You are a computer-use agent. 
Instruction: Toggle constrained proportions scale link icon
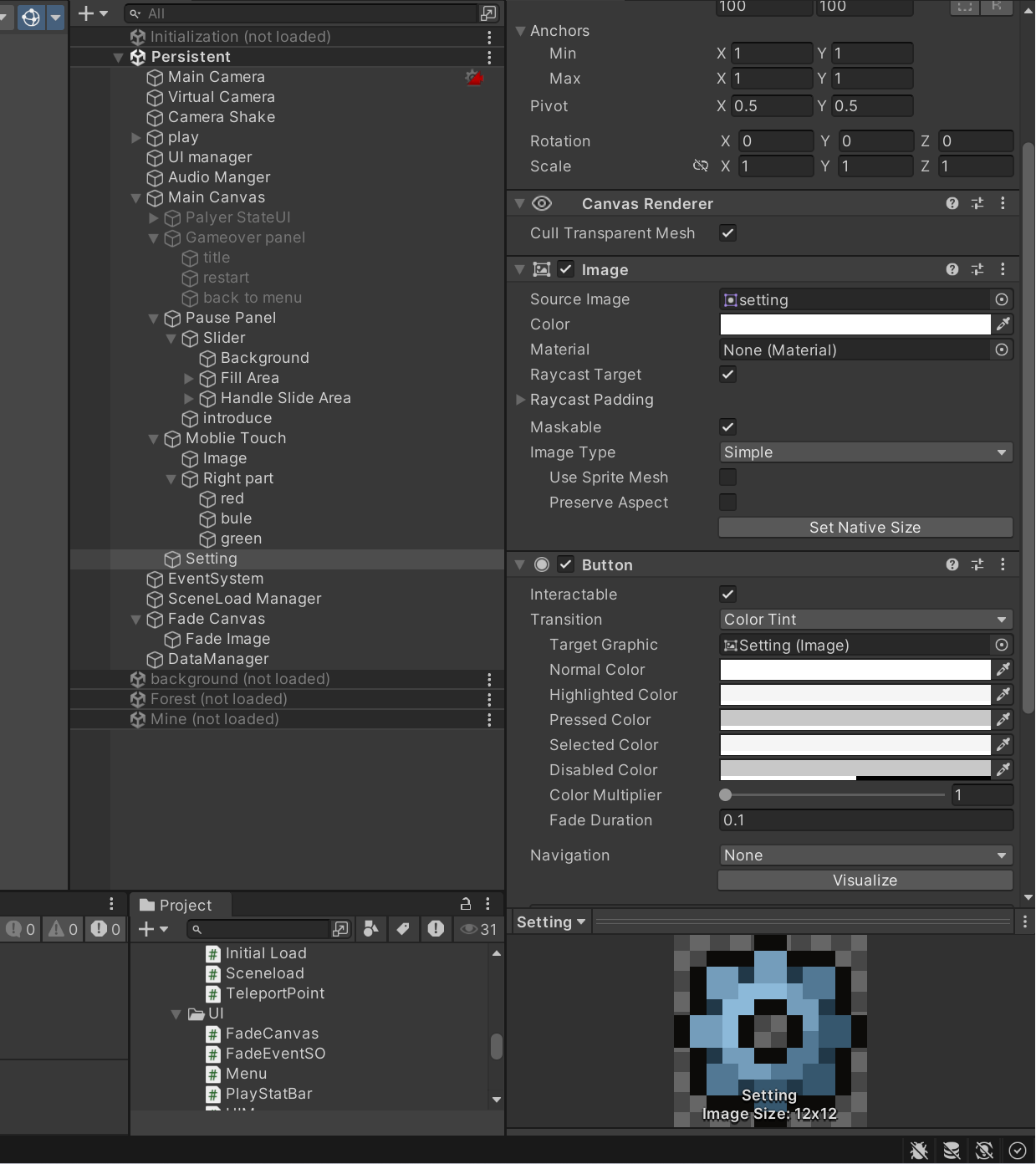pos(701,166)
